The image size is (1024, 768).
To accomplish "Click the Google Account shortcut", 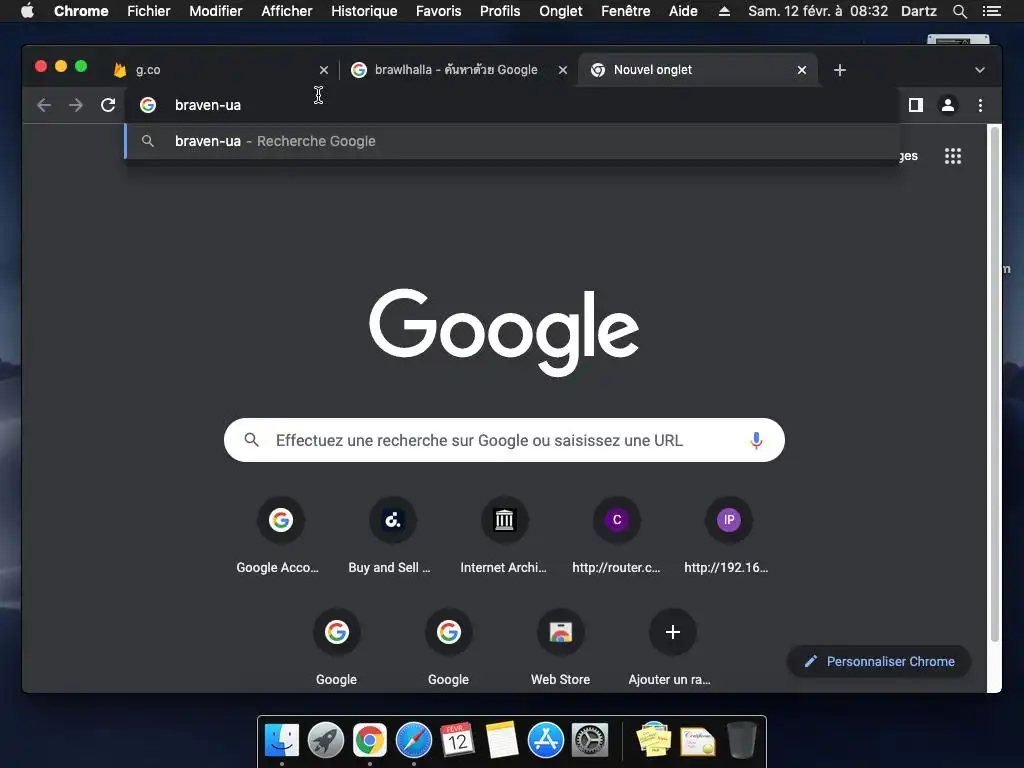I will point(280,536).
